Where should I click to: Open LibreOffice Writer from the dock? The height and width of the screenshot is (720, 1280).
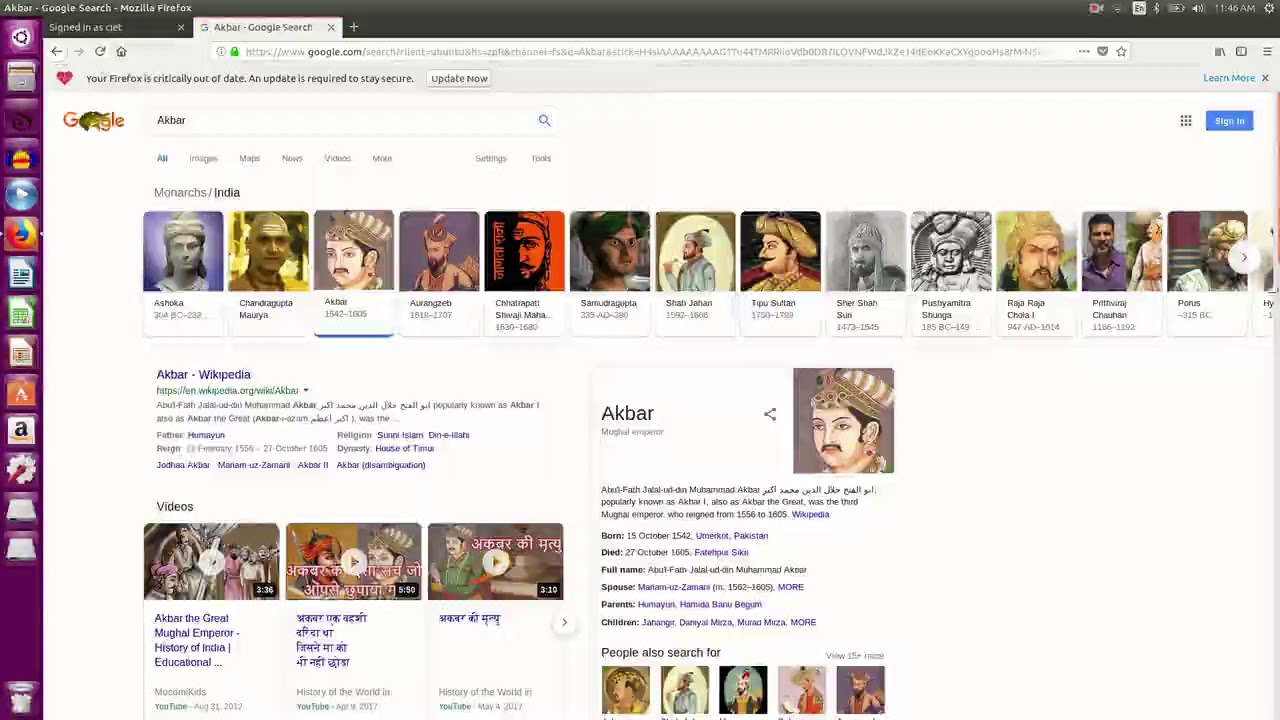coord(21,273)
